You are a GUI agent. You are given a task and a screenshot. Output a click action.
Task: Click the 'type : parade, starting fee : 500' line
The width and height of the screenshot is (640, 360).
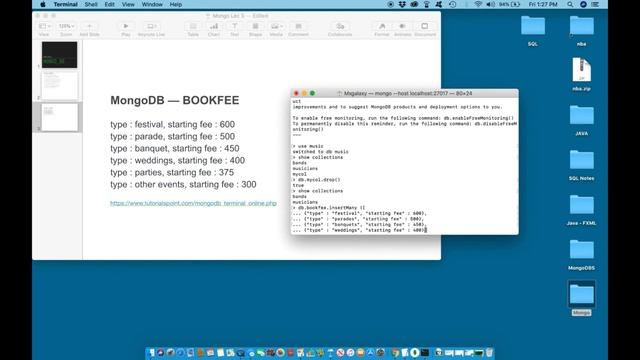click(x=172, y=136)
